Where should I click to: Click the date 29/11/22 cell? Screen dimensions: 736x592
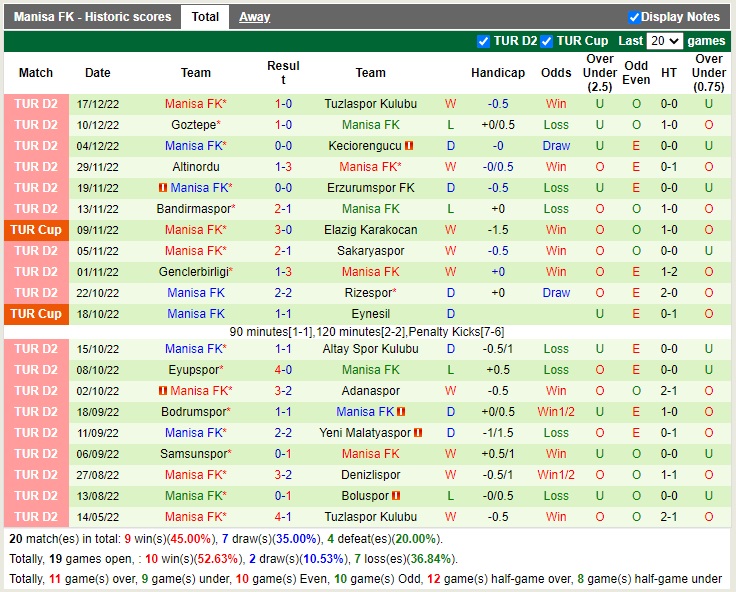pyautogui.click(x=98, y=167)
